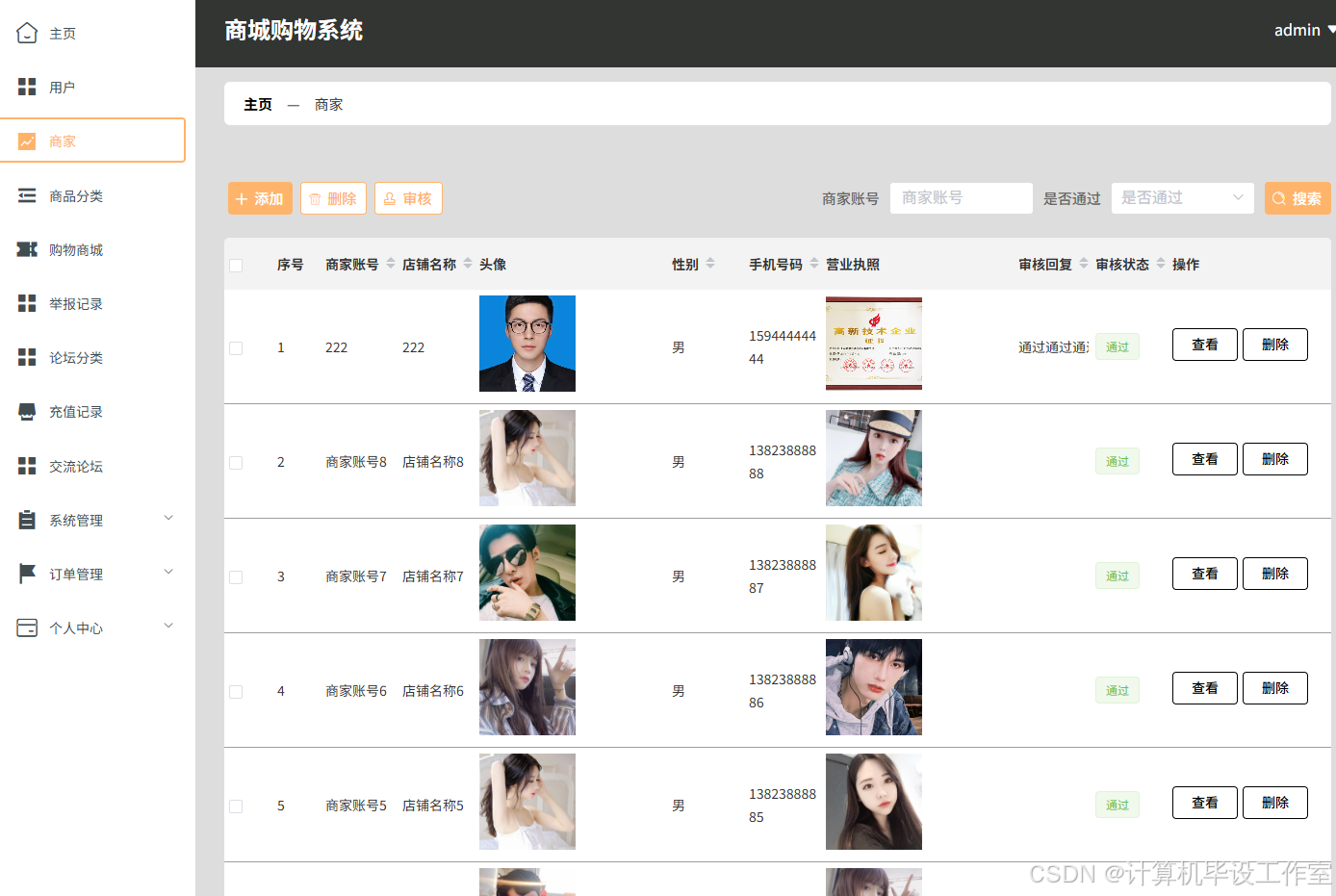Click the list icon beside 商品分类
Viewport: 1336px width, 896px height.
click(x=27, y=195)
